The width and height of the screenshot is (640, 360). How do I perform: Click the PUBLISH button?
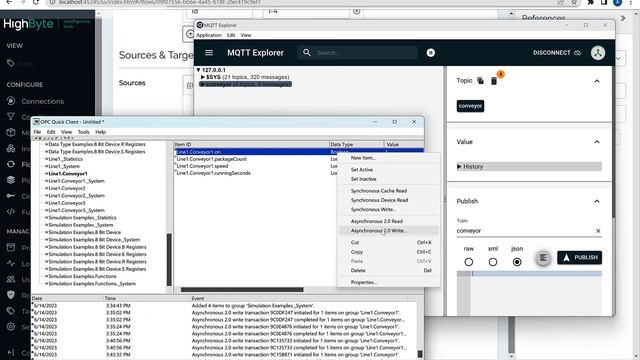pos(579,258)
